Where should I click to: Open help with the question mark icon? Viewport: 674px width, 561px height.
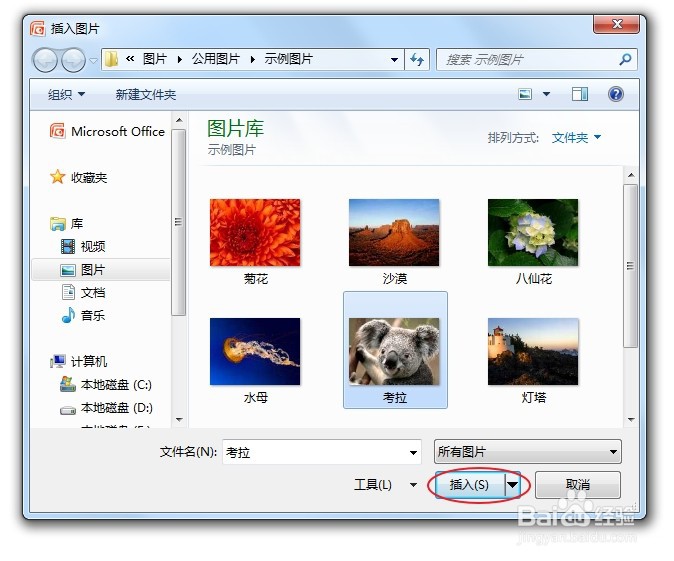pyautogui.click(x=616, y=94)
